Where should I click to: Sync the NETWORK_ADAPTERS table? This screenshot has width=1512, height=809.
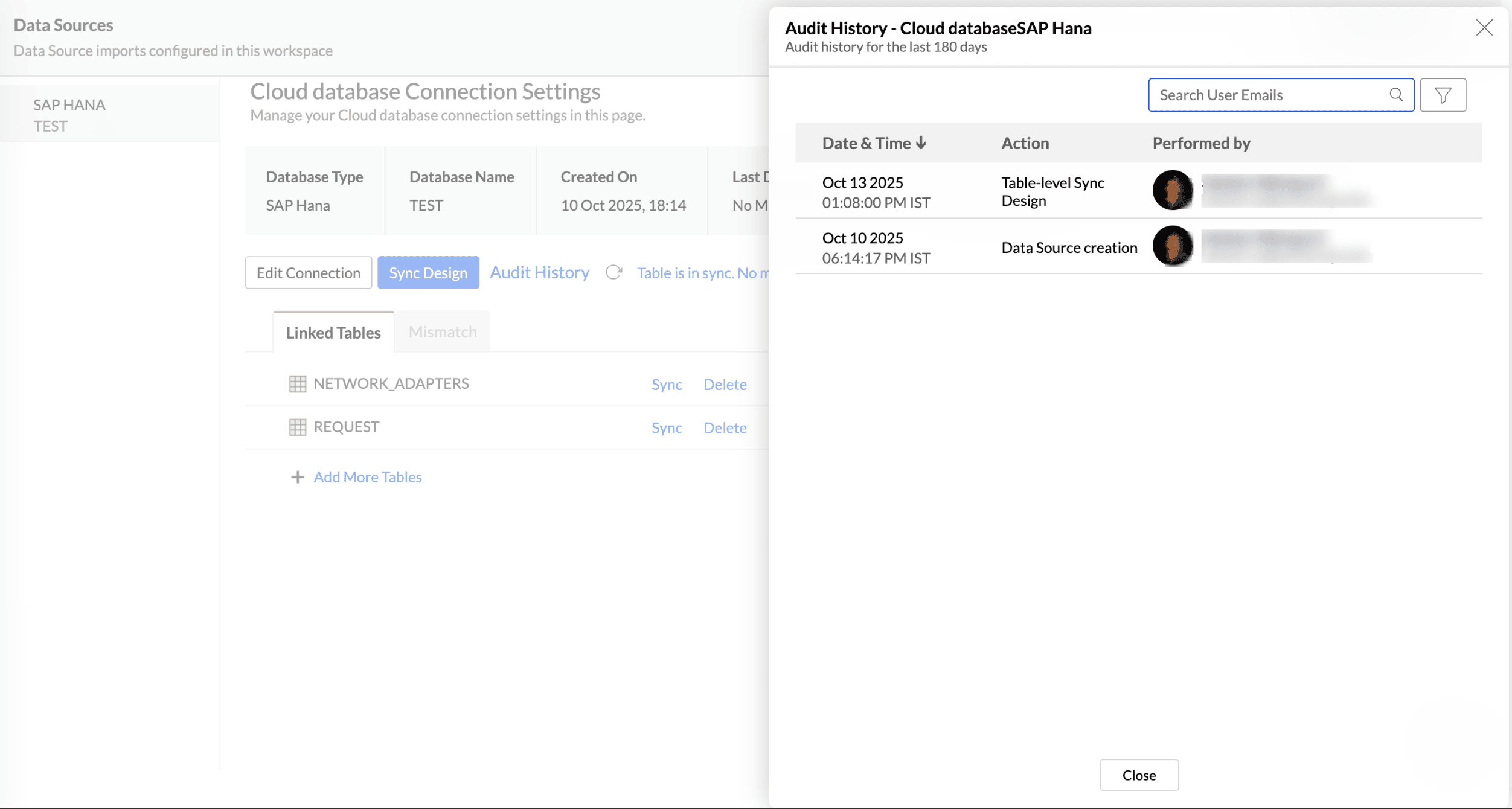tap(667, 385)
